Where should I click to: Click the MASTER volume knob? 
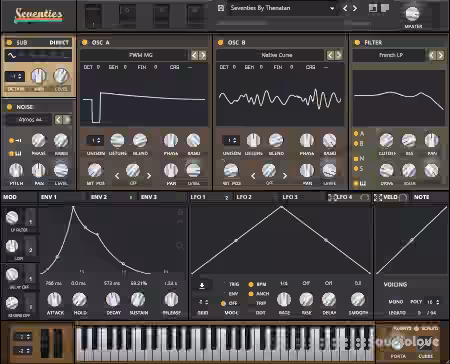click(x=413, y=14)
